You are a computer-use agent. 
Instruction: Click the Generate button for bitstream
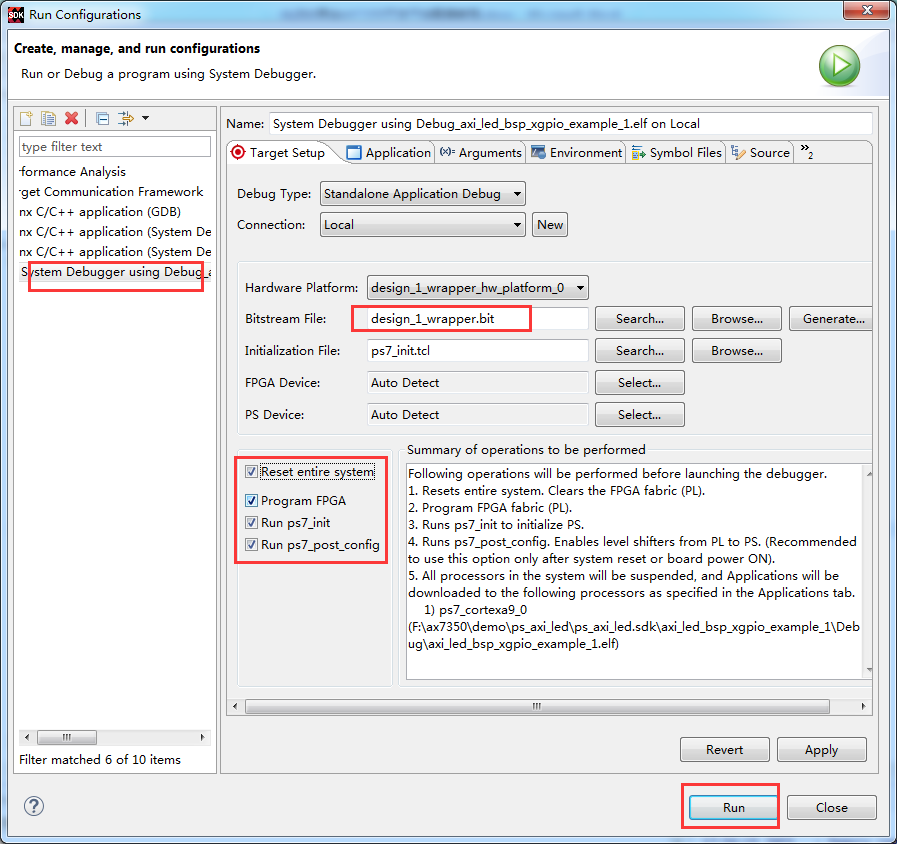[831, 319]
